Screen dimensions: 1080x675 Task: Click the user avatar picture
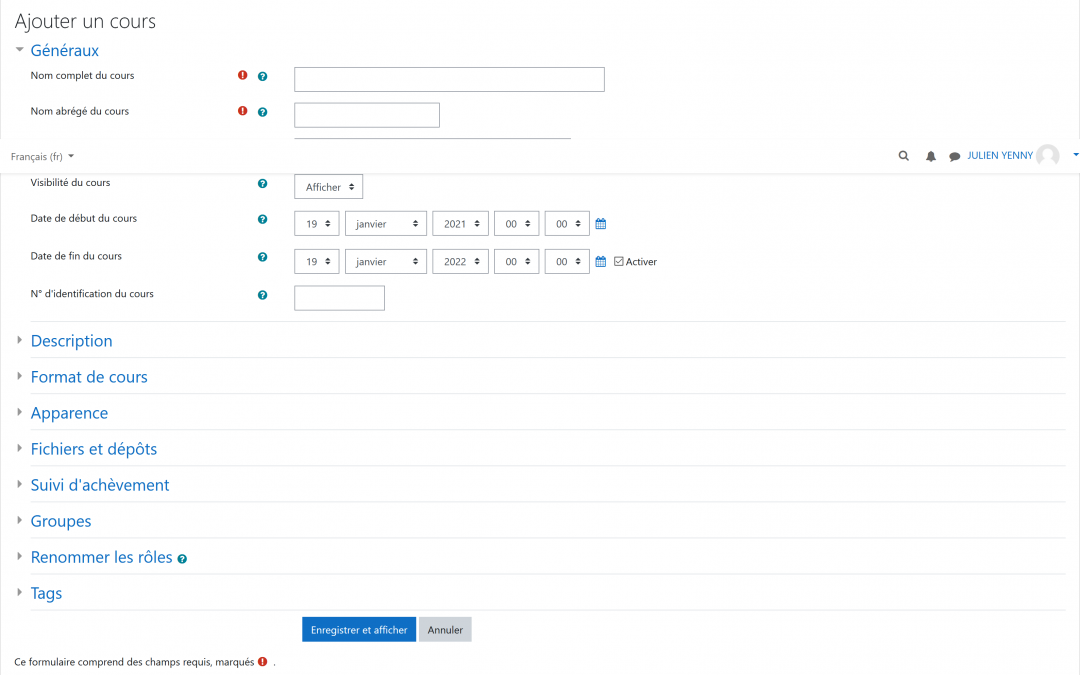(1048, 156)
